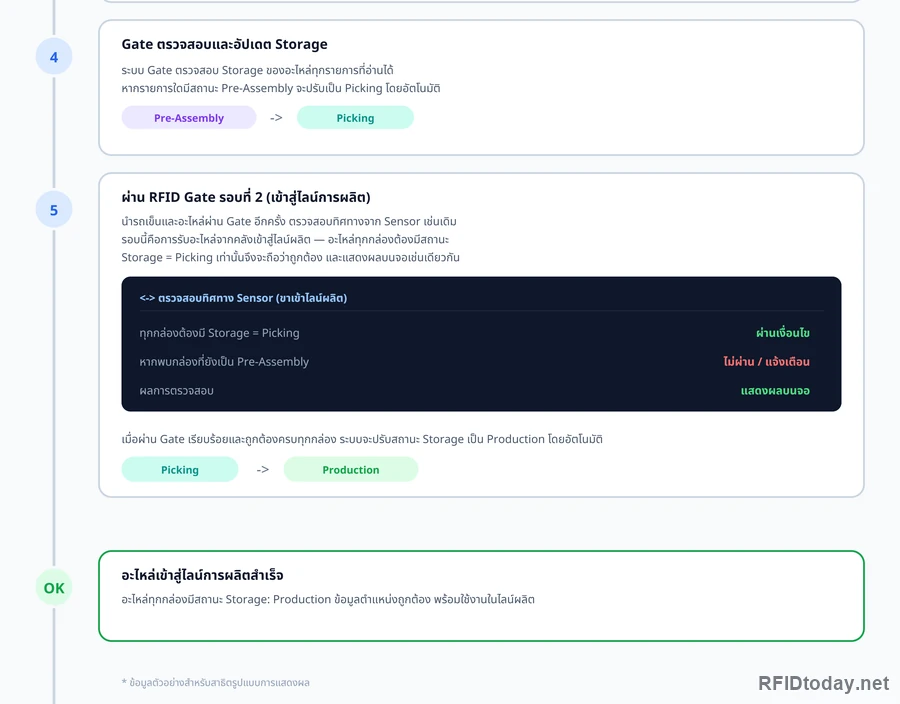This screenshot has width=900, height=704.
Task: Select the Picking badge in step 4
Action: [355, 118]
